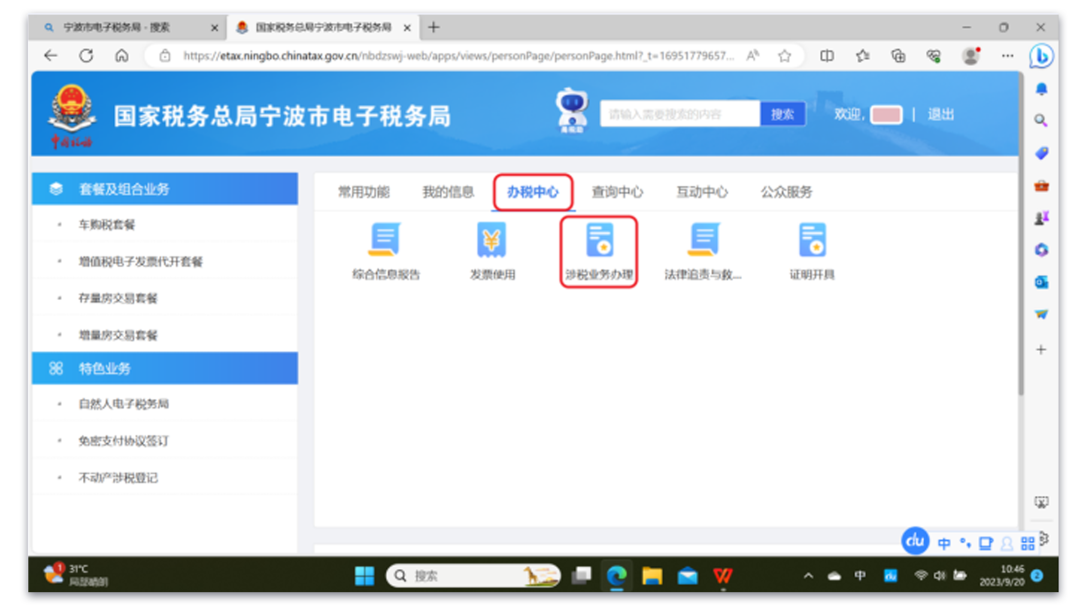
Task: Open 自然人电子税务局 link
Action: 124,404
